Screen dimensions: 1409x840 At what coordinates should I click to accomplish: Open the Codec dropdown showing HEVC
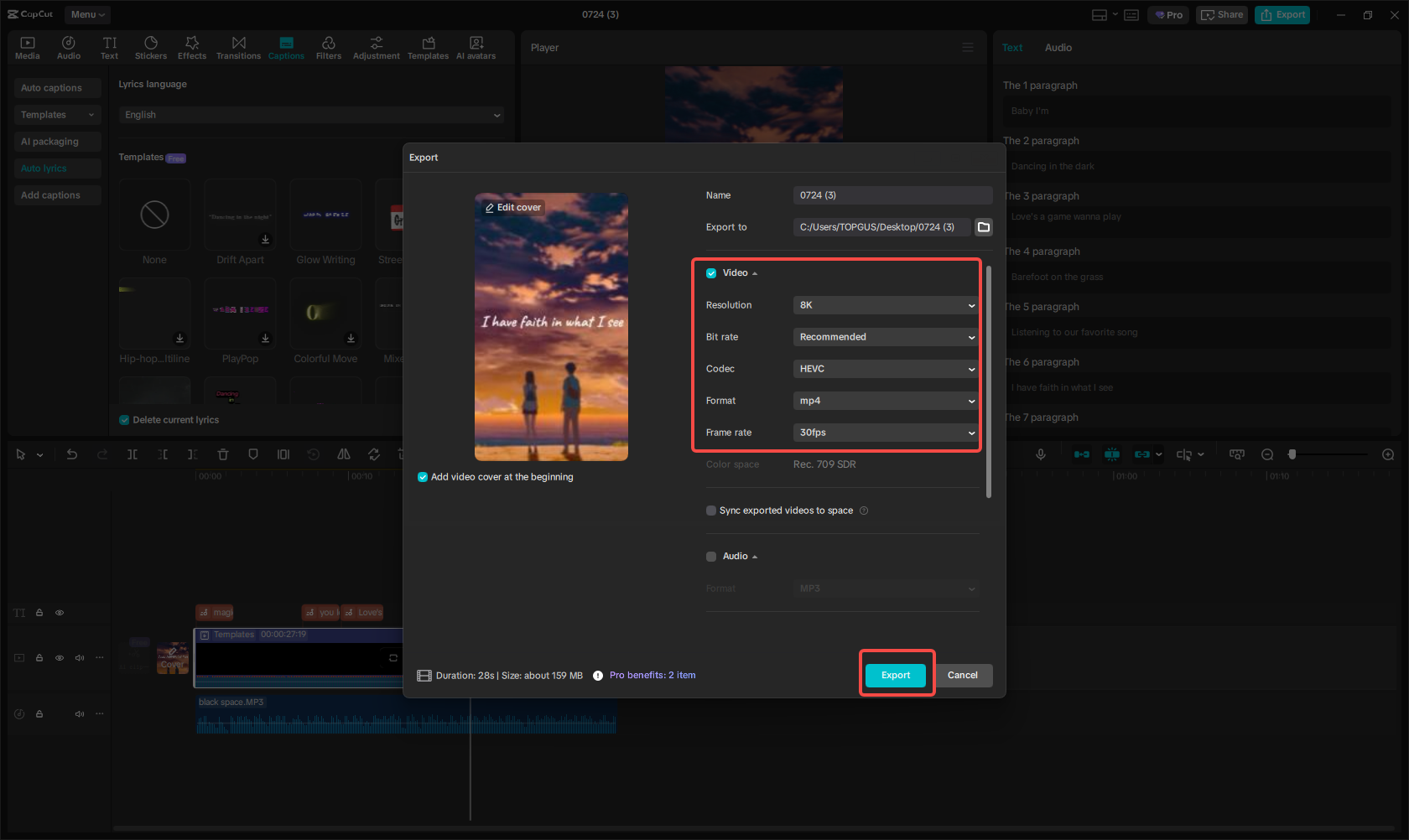(x=885, y=368)
